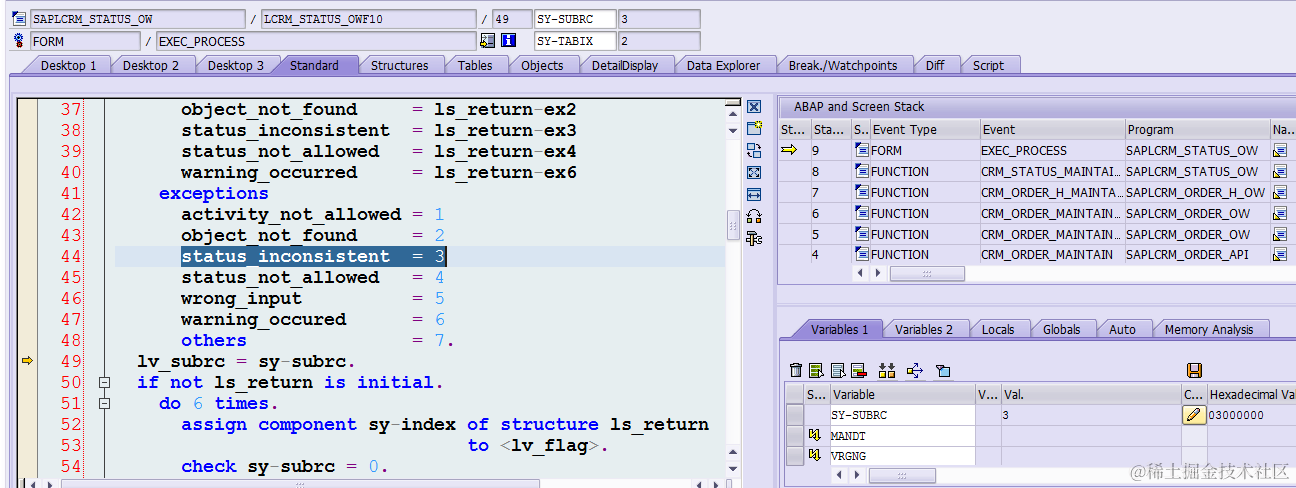Image resolution: width=1296 pixels, height=488 pixels.
Task: Switch to the Variables 2 tab
Action: pyautogui.click(x=924, y=329)
